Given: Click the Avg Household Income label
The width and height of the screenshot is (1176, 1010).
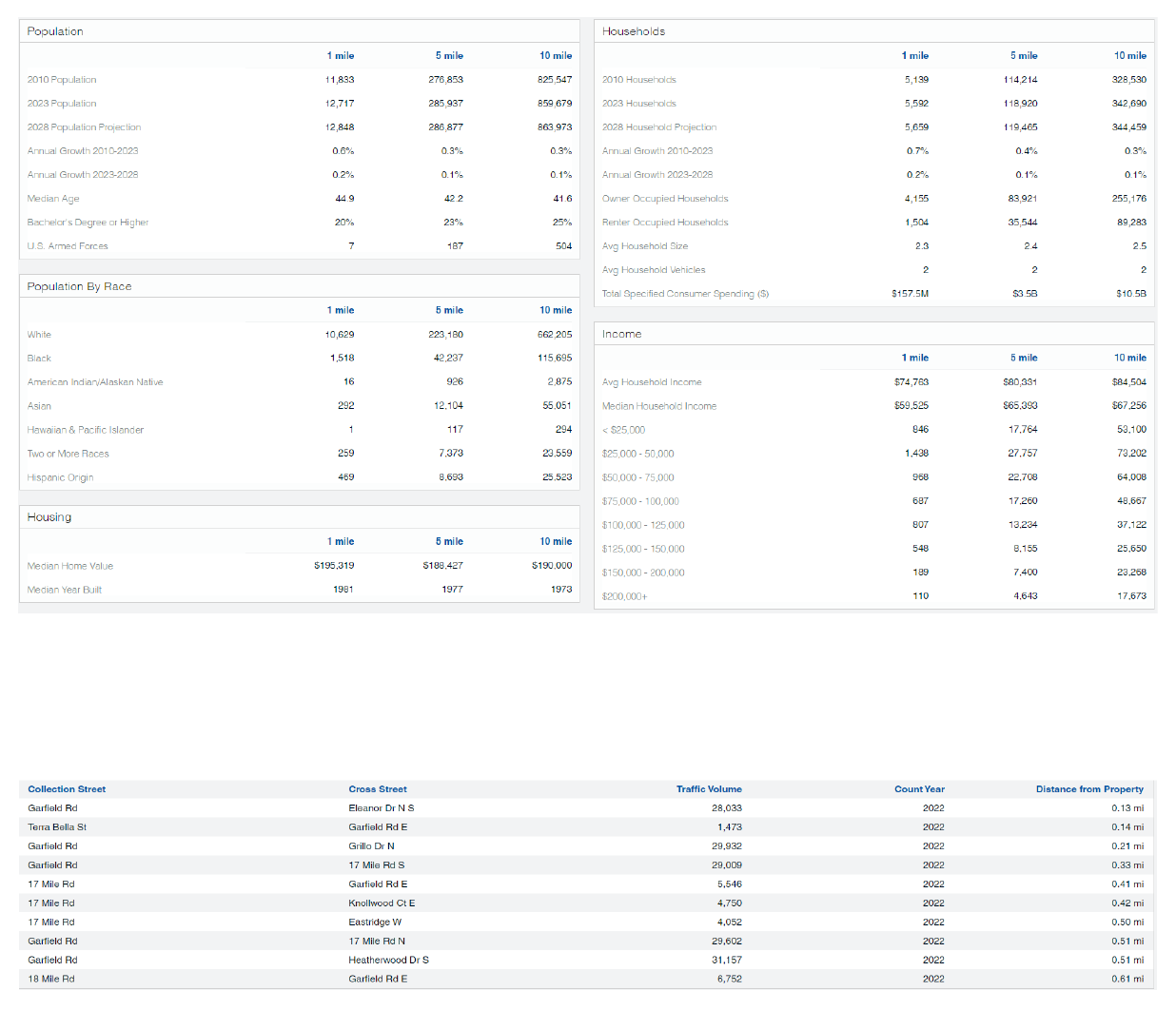Looking at the screenshot, I should click(652, 382).
